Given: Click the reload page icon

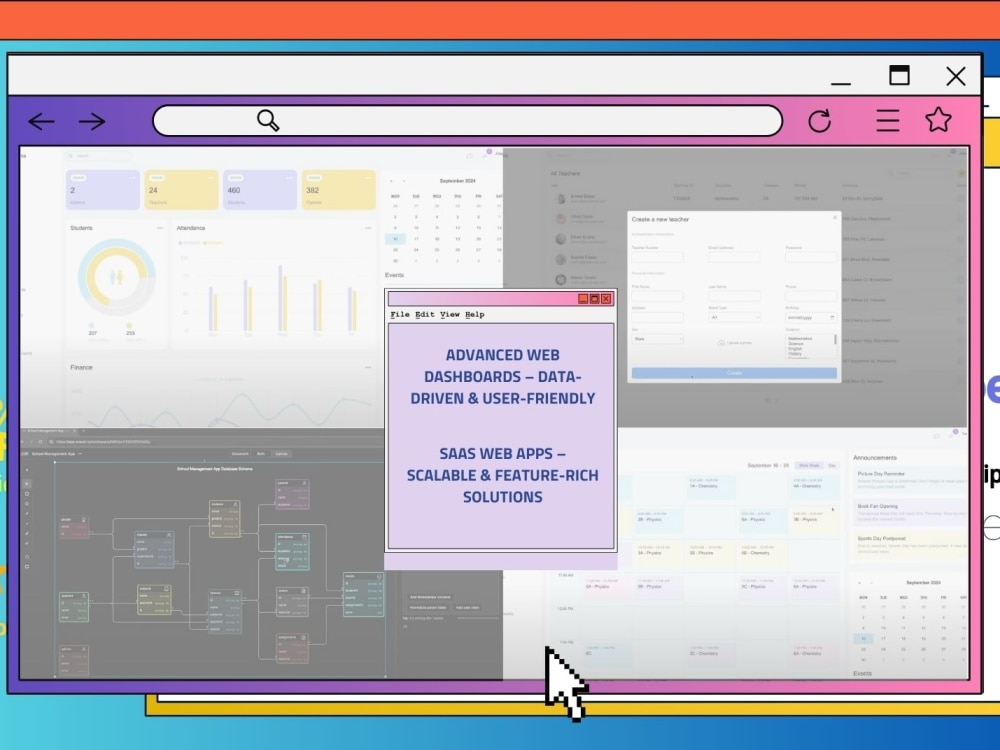Looking at the screenshot, I should [x=820, y=121].
